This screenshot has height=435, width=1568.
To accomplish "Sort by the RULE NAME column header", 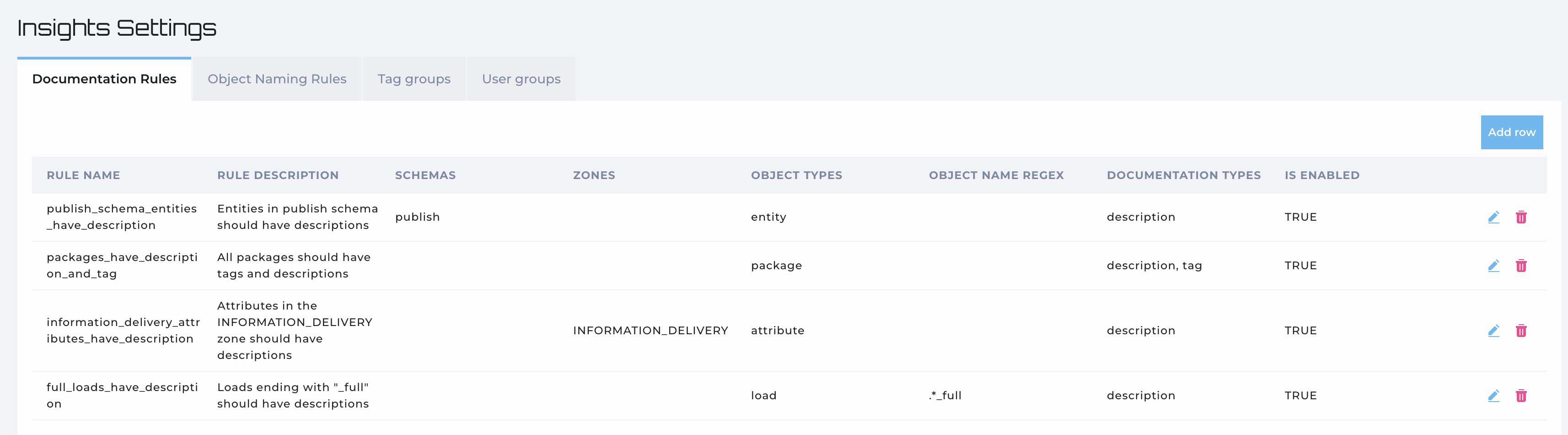I will [83, 175].
